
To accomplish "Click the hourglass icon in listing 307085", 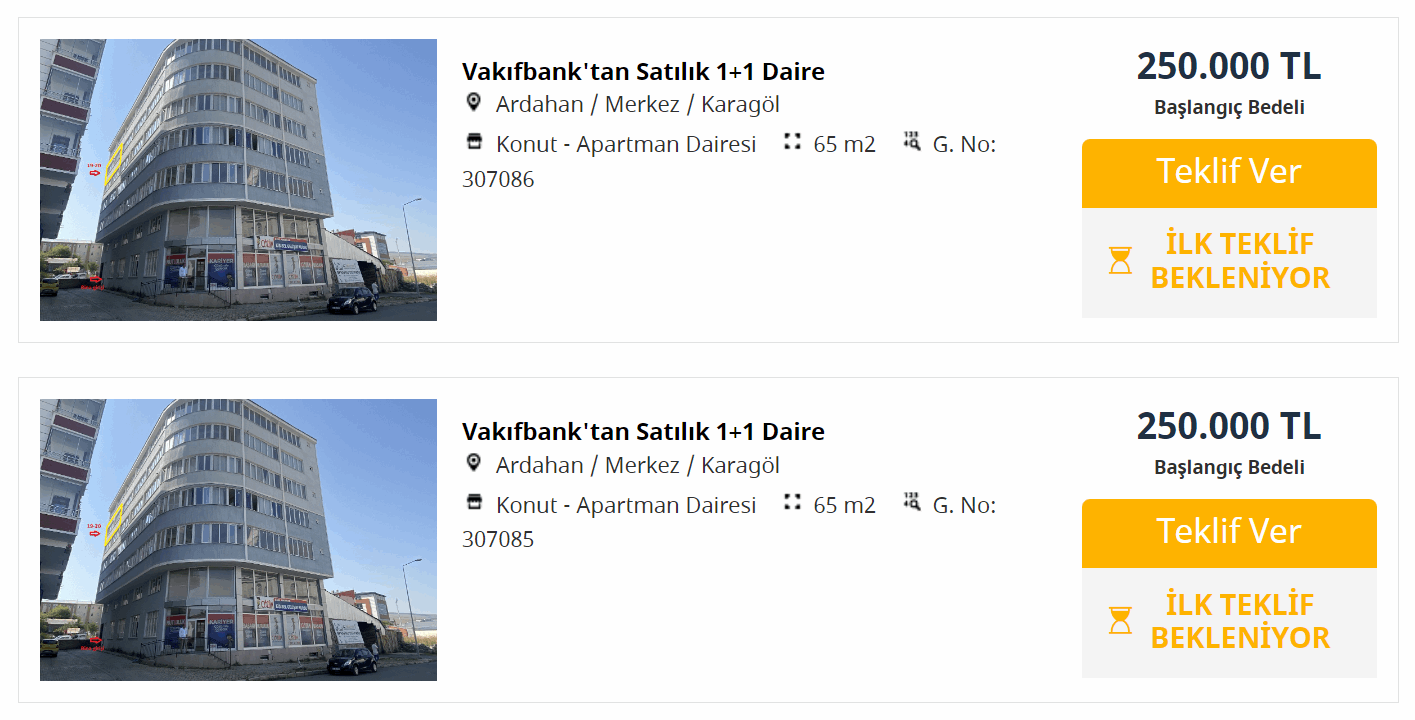I will coord(1120,621).
